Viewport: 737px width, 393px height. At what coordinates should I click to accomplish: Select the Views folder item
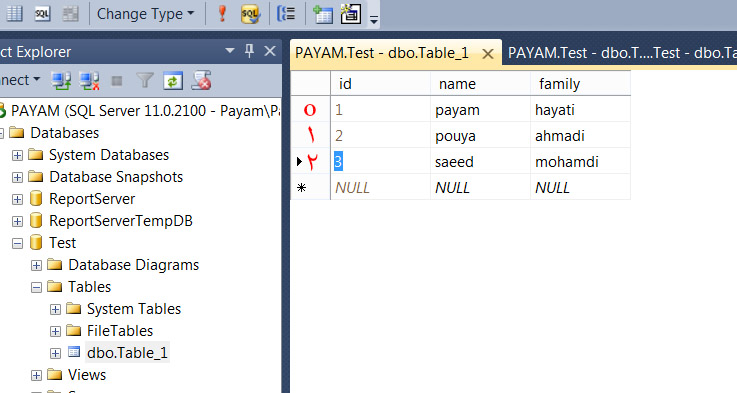coord(87,375)
